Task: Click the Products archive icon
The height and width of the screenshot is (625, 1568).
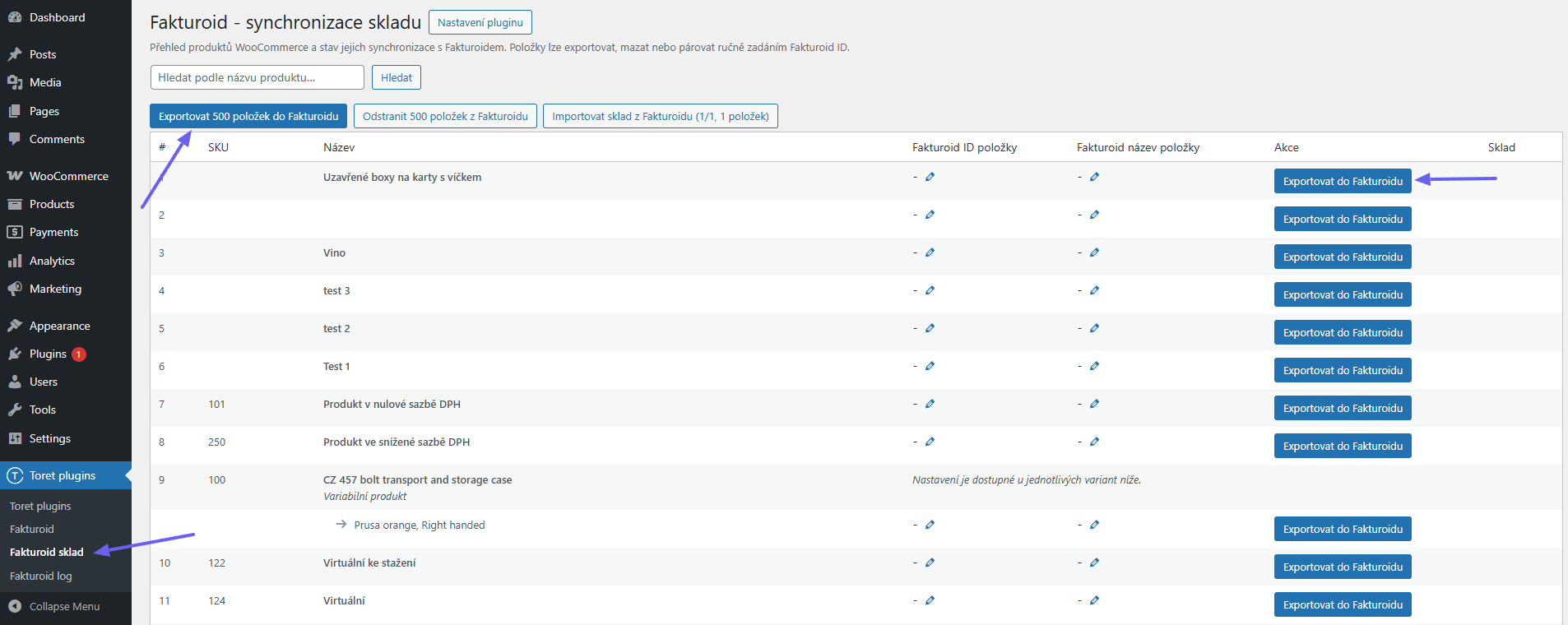Action: tap(15, 204)
